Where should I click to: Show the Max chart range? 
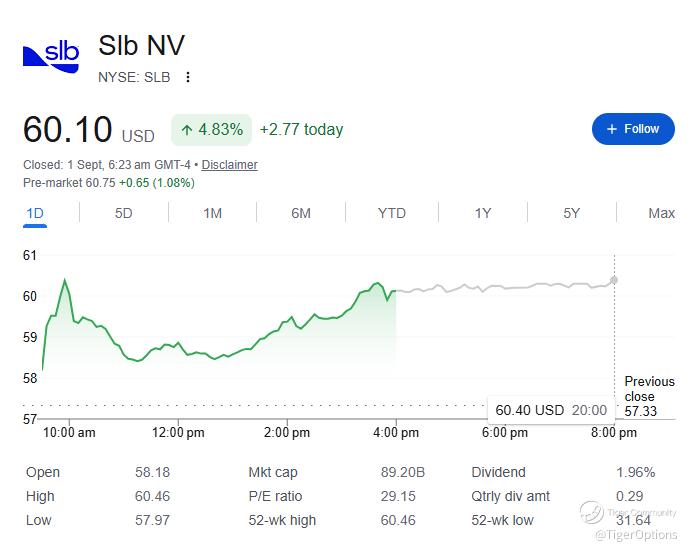pyautogui.click(x=661, y=213)
